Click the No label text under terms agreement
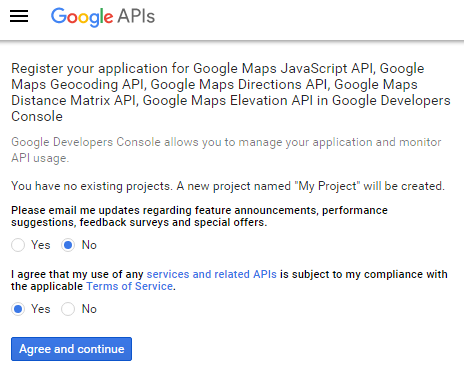 point(89,309)
